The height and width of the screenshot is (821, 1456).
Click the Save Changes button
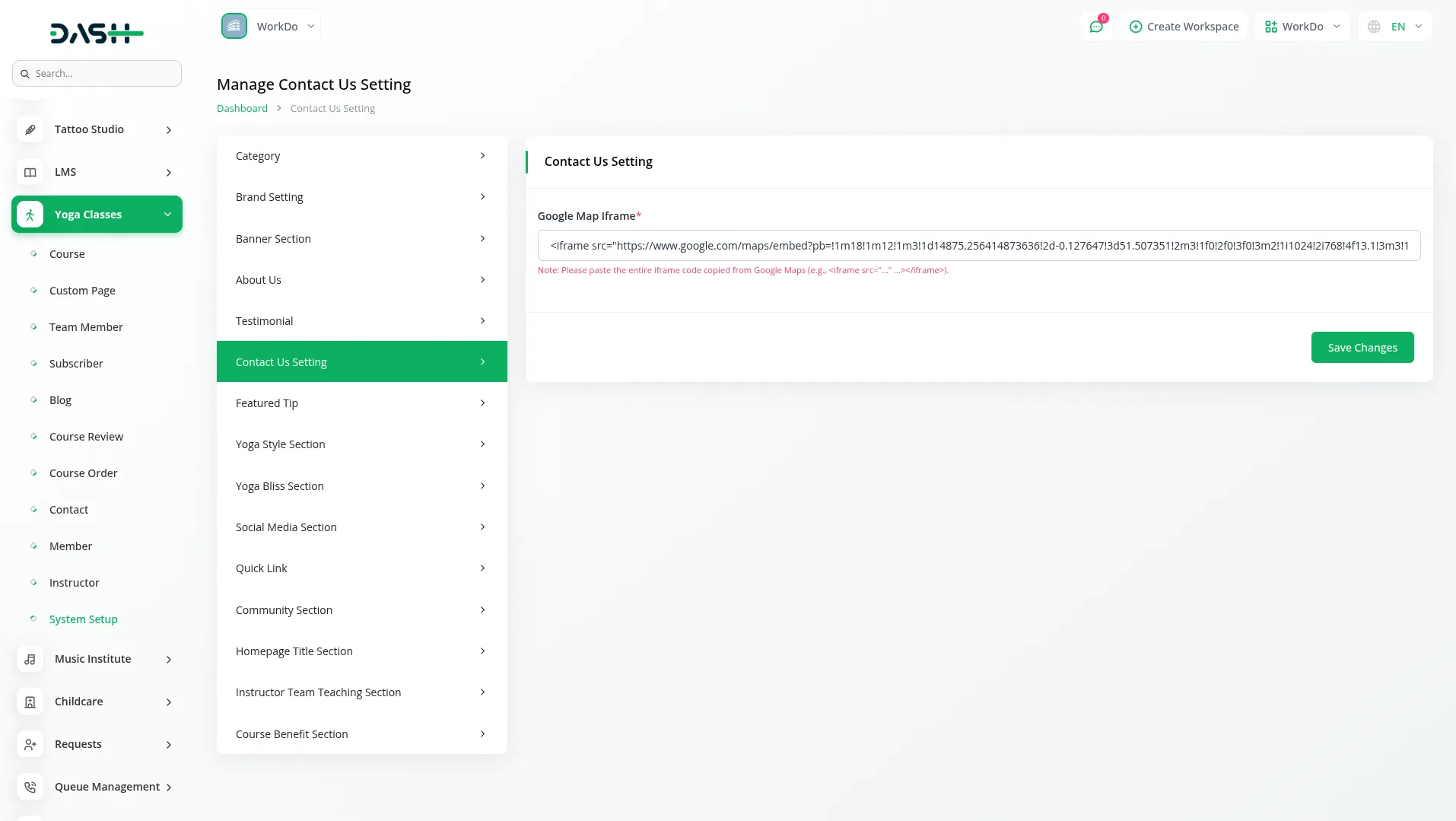pyautogui.click(x=1362, y=348)
